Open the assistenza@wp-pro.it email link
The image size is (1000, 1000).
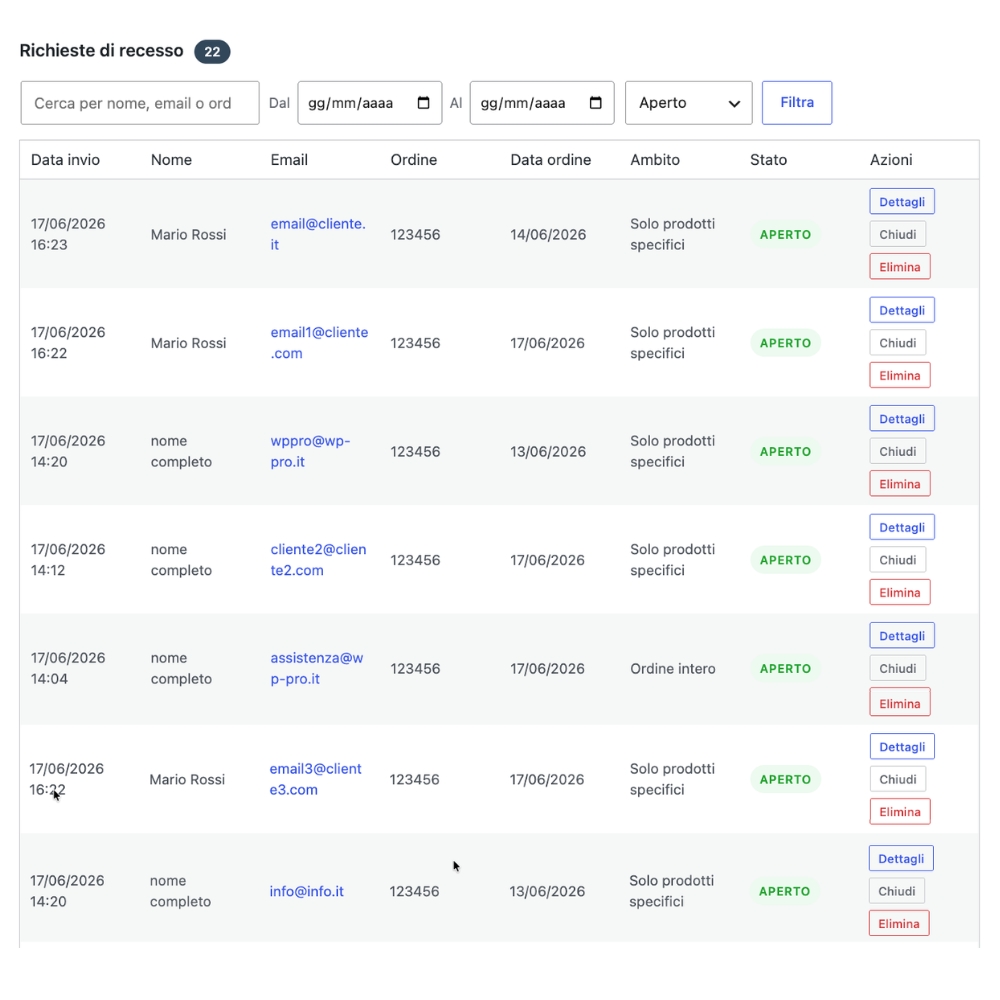pos(316,668)
